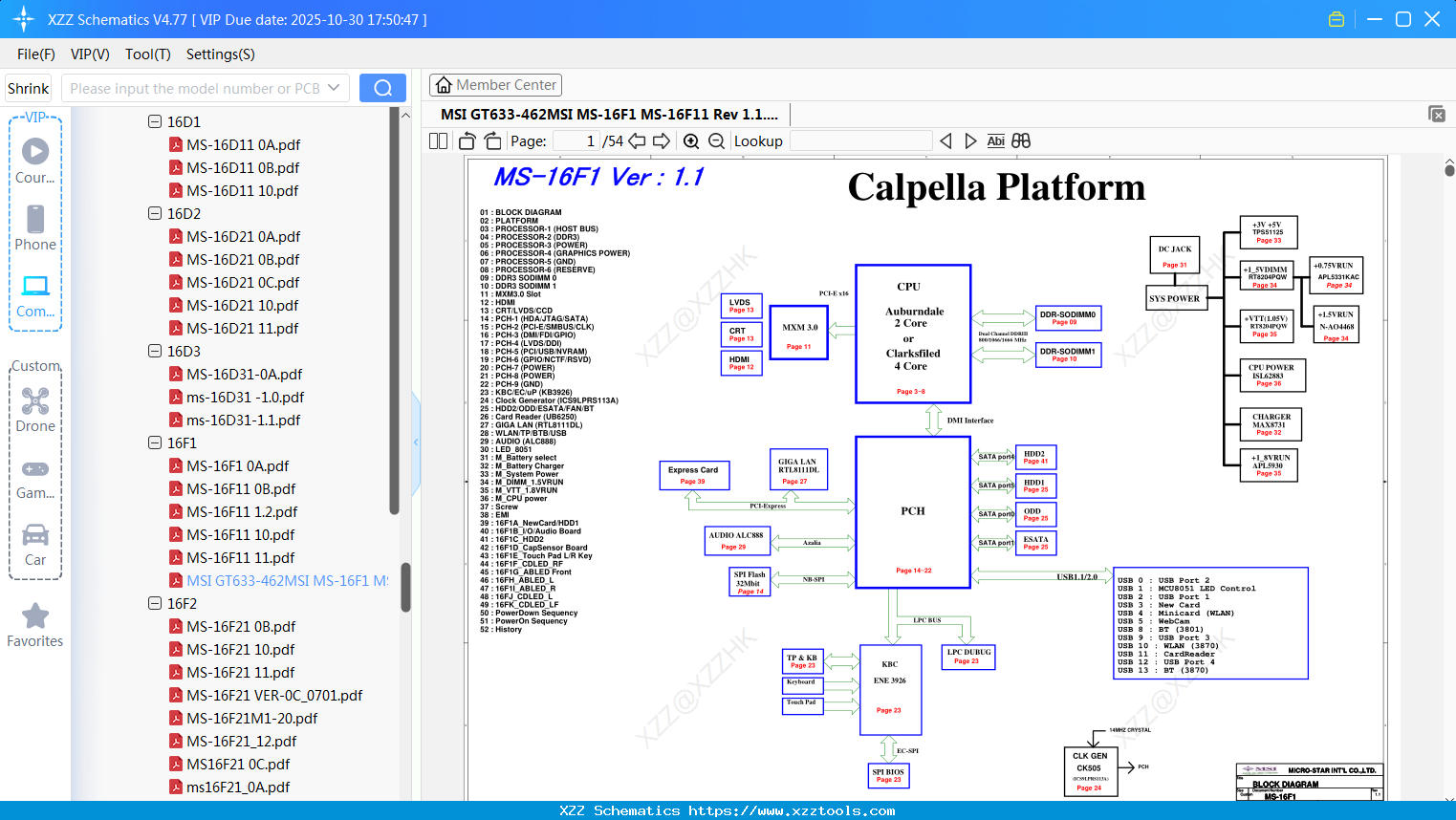Click the page number field

576,141
